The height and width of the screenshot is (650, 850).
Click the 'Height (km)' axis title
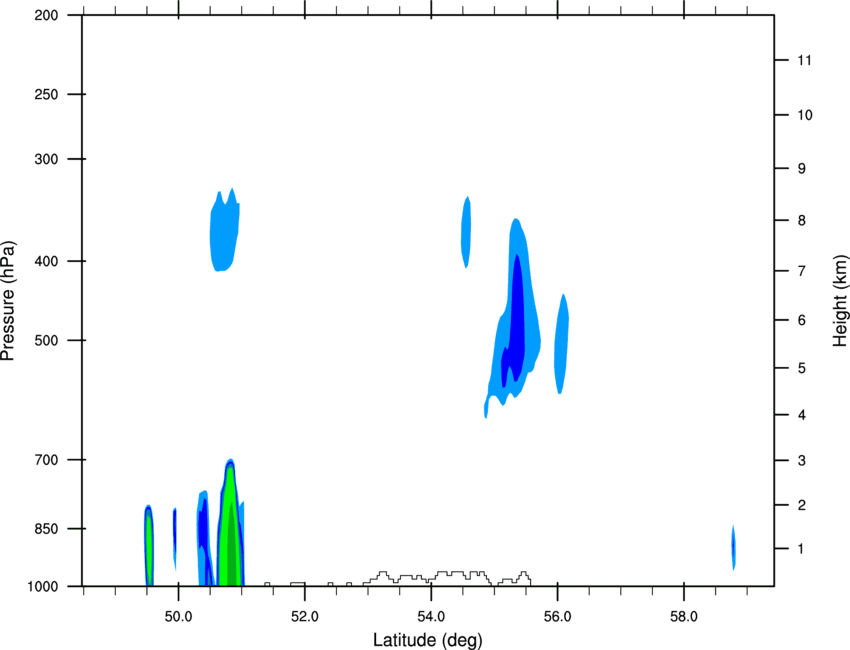click(840, 300)
